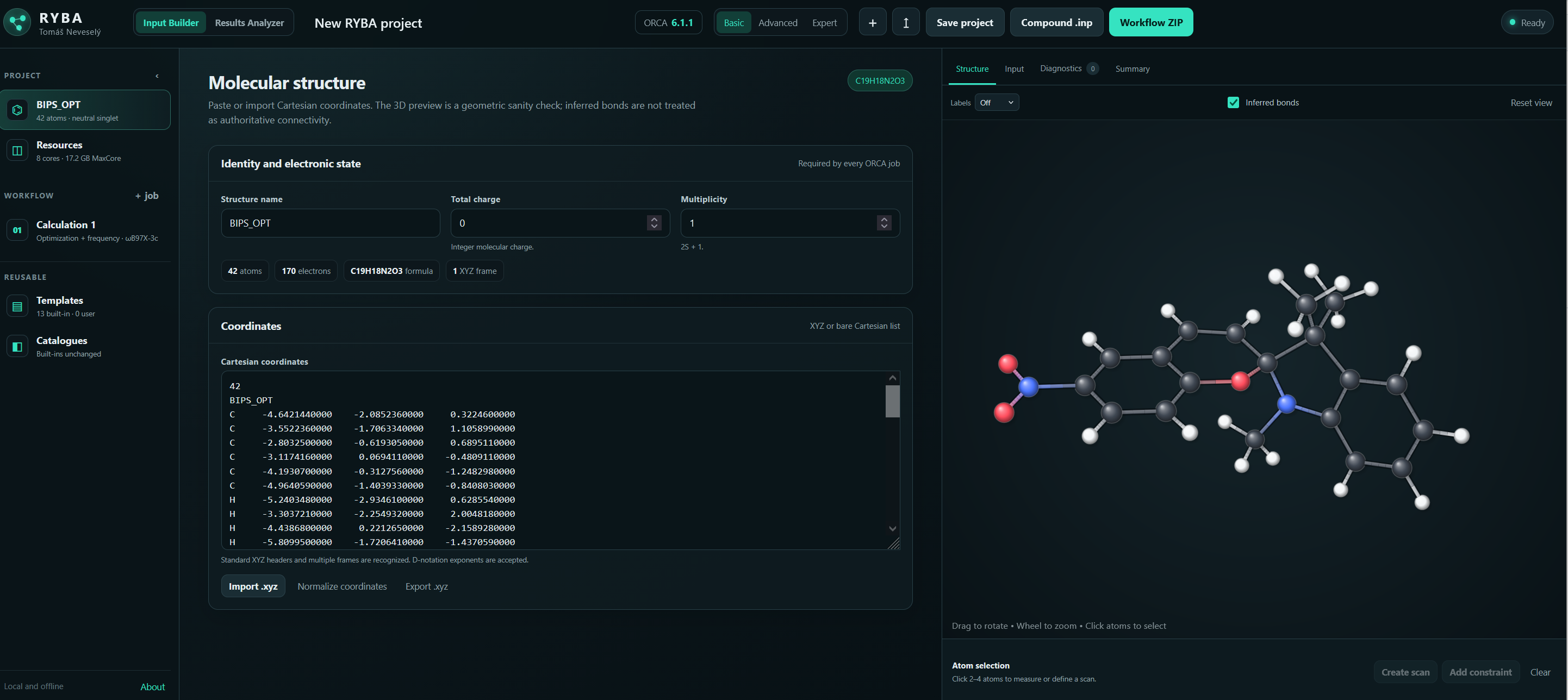This screenshot has width=1568, height=700.
Task: Open the About link
Action: pyautogui.click(x=152, y=686)
